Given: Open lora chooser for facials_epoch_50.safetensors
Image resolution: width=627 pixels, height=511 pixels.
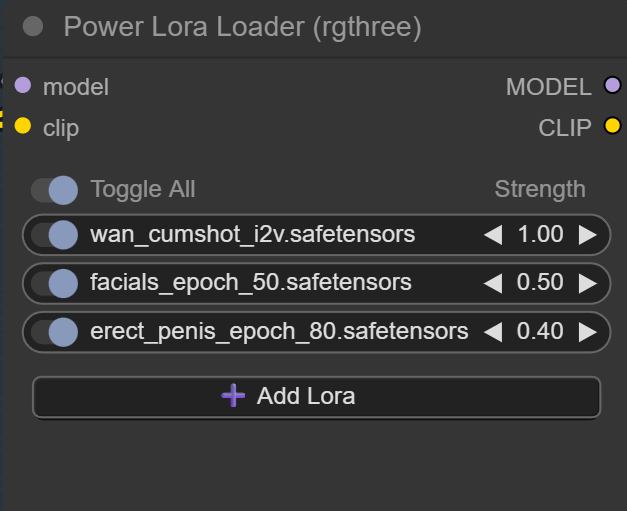Looking at the screenshot, I should pyautogui.click(x=251, y=282).
